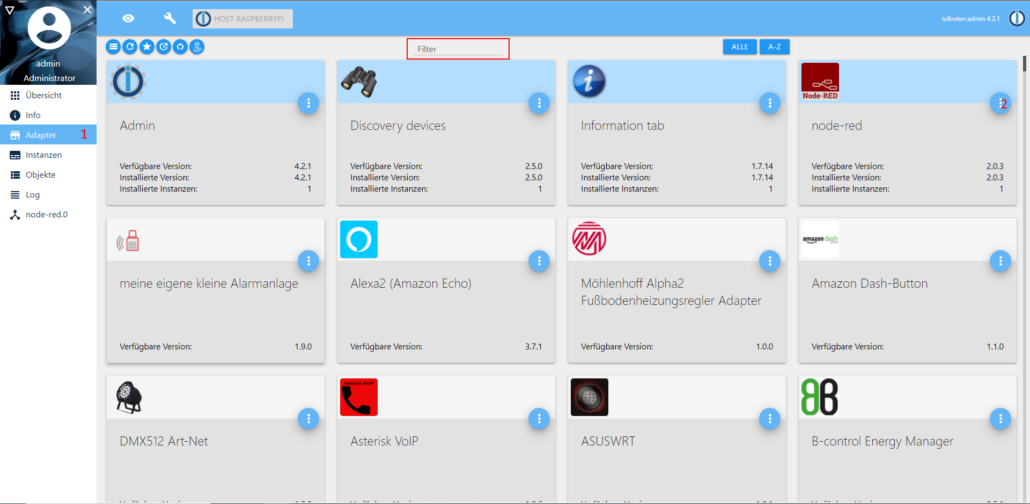The height and width of the screenshot is (504, 1030).
Task: Click the Discovery devices title
Action: [397, 126]
